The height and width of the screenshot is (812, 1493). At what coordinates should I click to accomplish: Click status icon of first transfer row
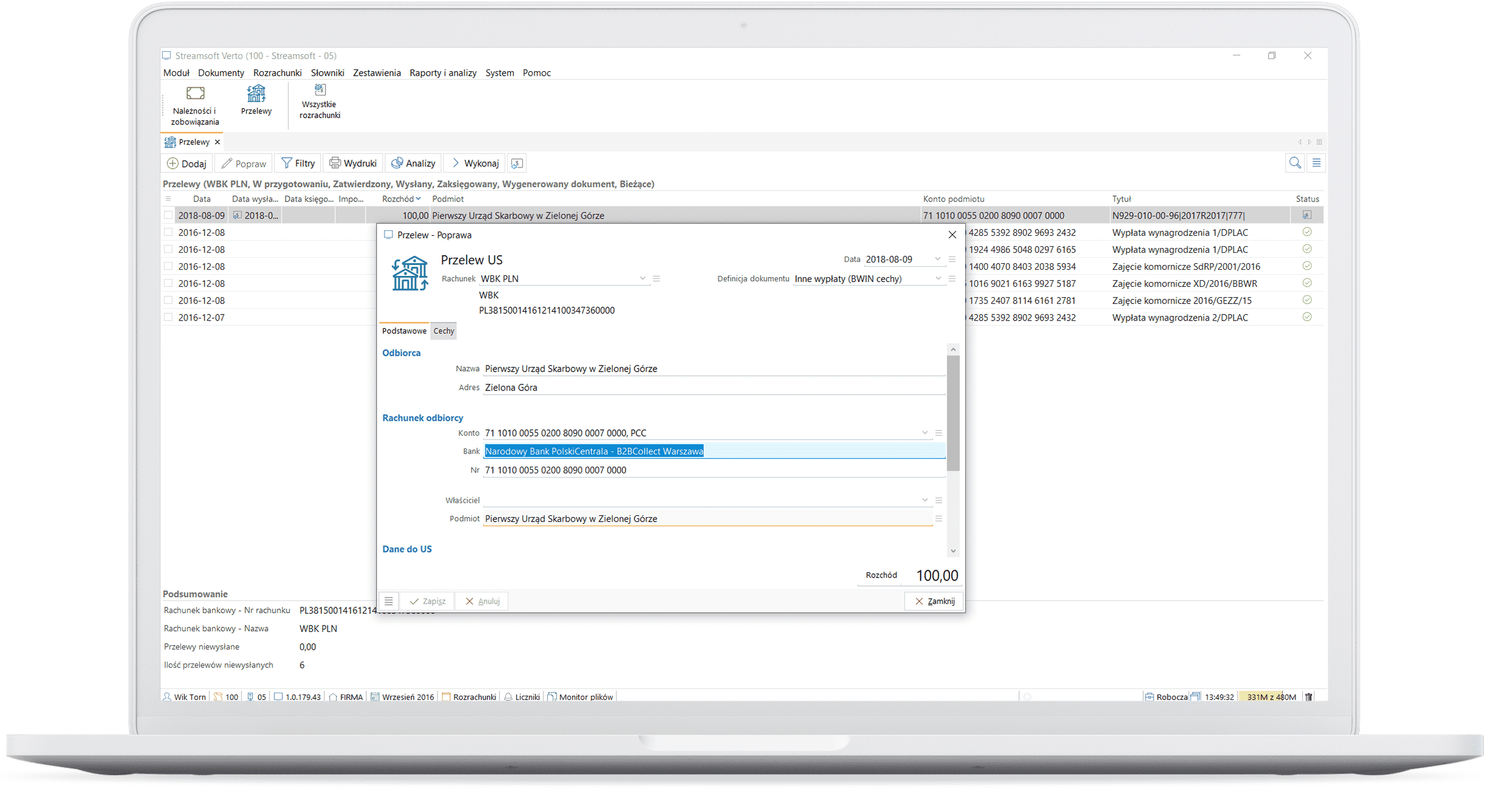(x=1307, y=215)
